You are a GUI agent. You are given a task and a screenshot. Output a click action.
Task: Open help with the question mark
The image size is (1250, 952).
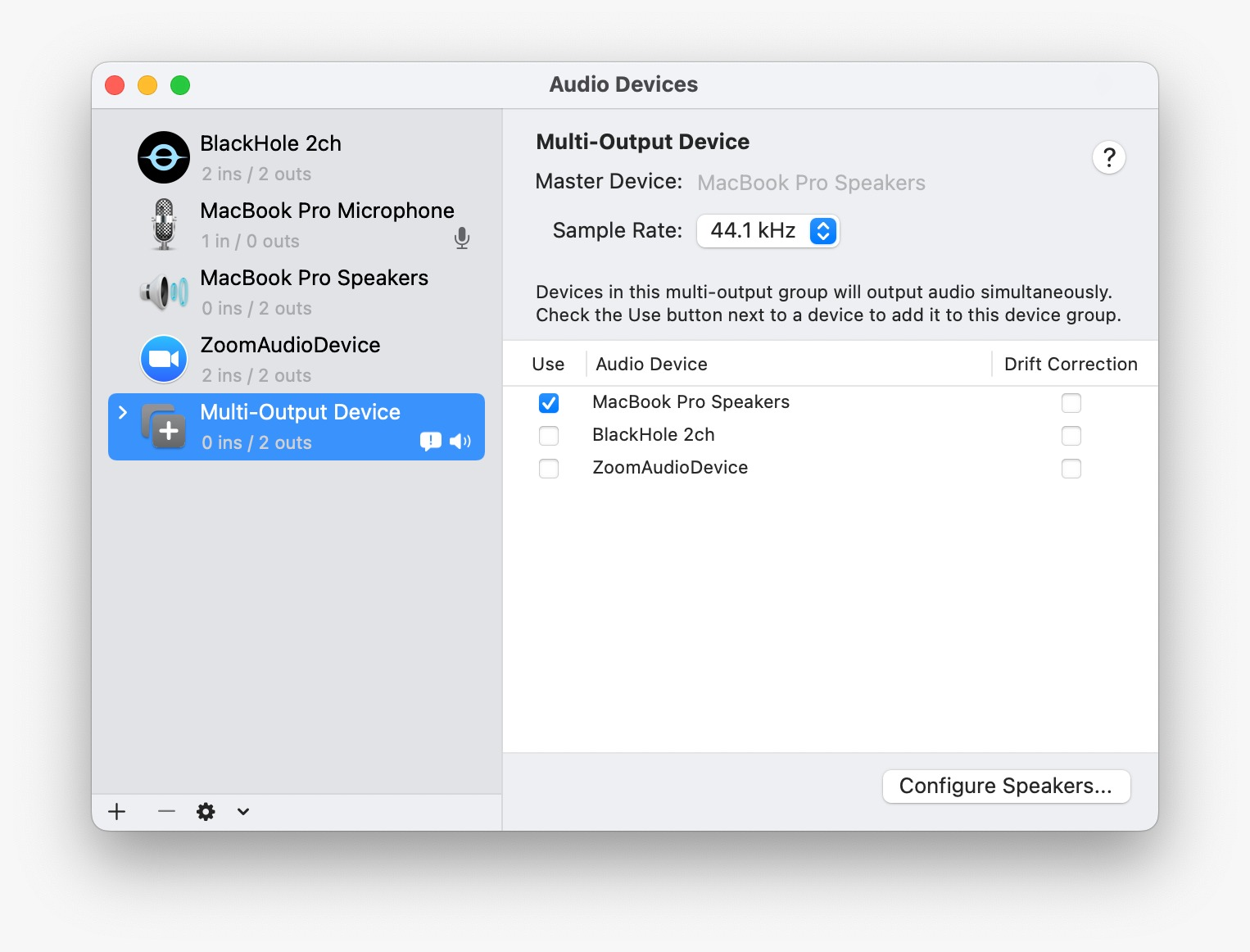pos(1109,157)
